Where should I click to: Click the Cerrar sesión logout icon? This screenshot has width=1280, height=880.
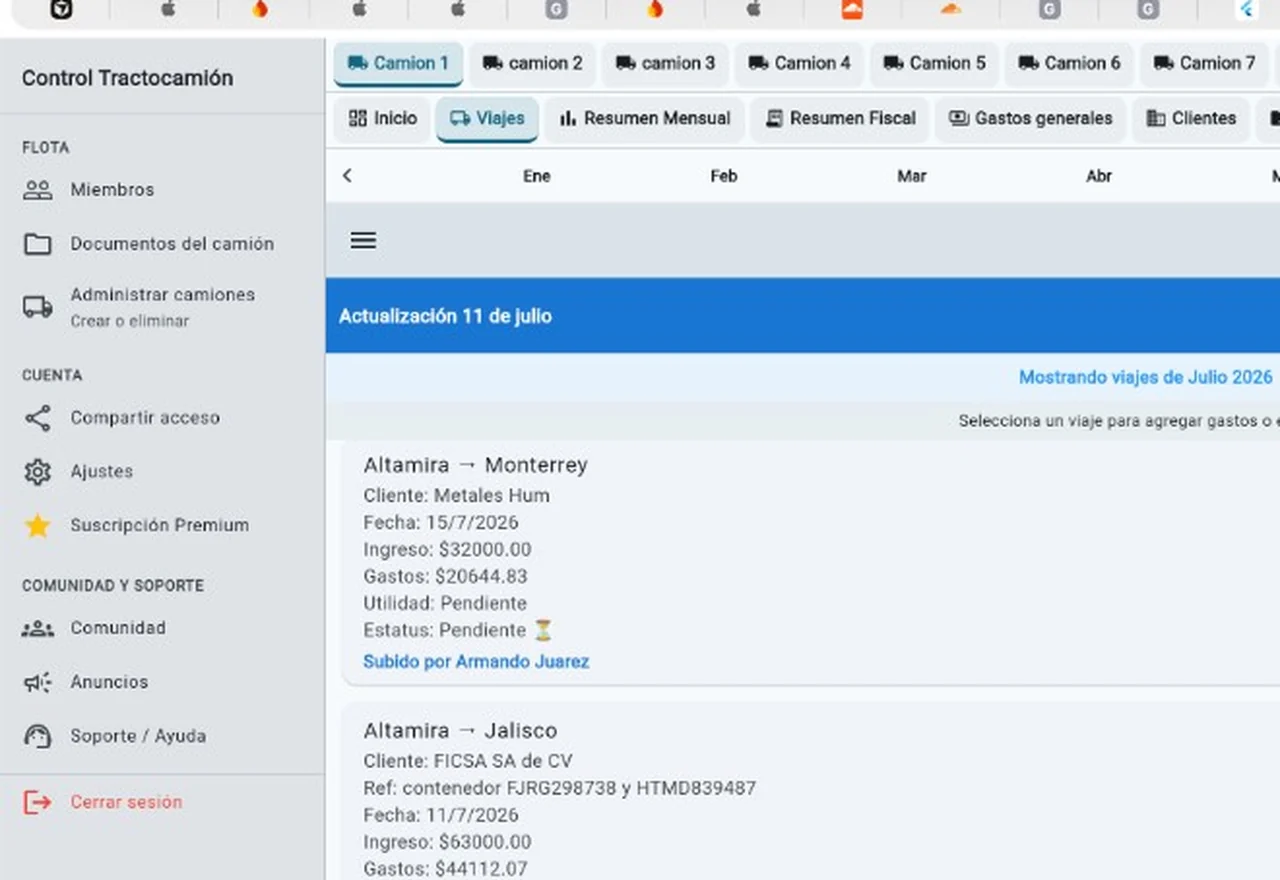tap(37, 802)
